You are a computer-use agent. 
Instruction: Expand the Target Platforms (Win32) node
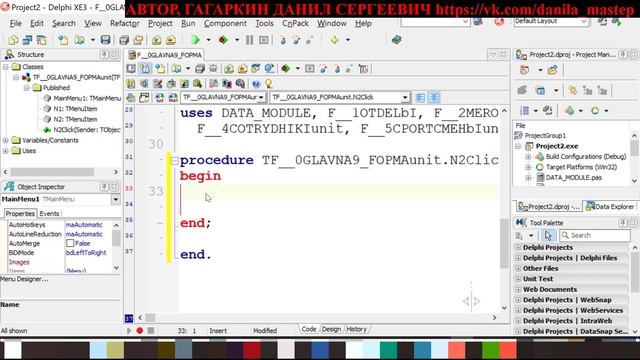[528, 167]
